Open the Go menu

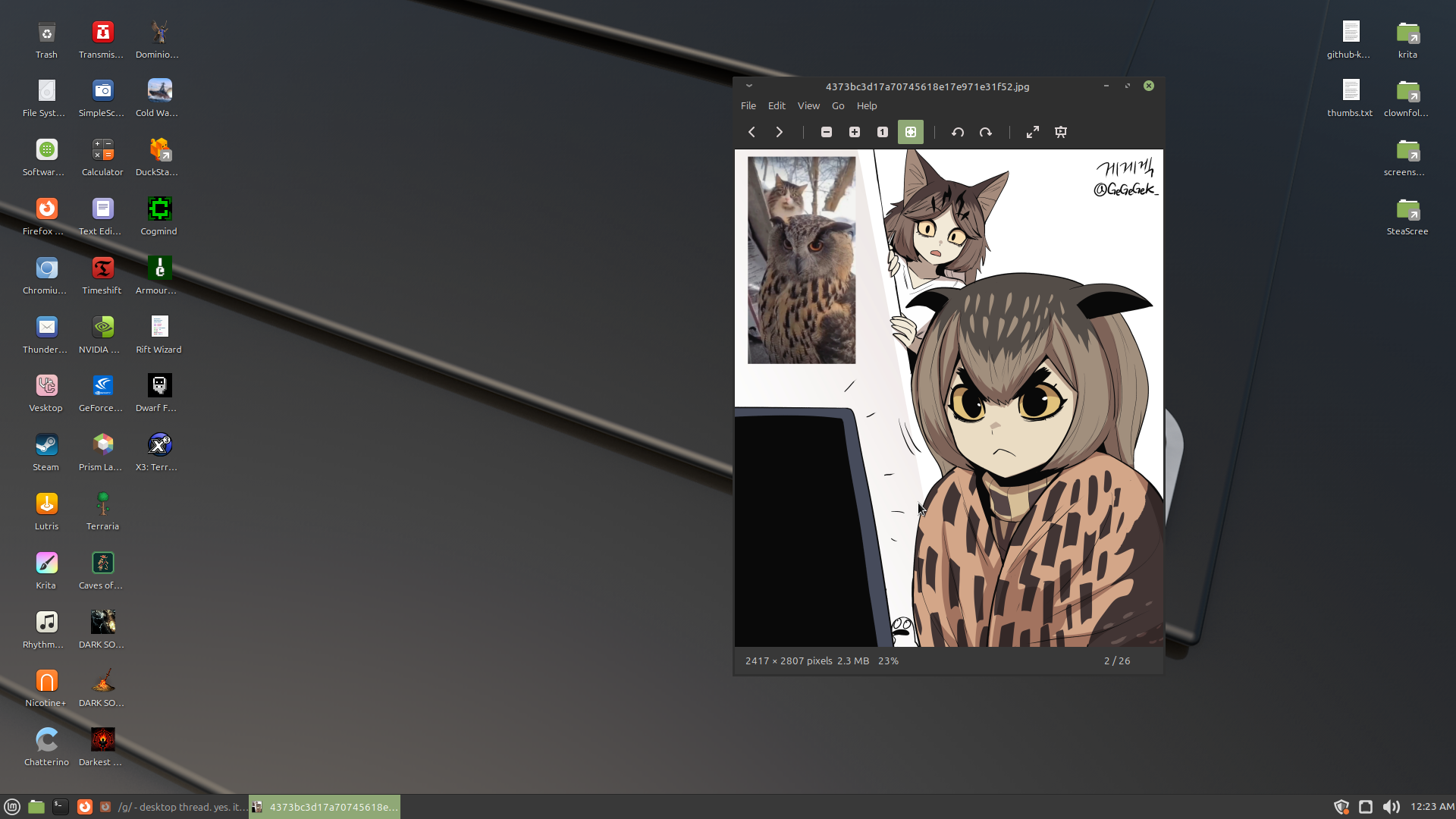[x=838, y=105]
